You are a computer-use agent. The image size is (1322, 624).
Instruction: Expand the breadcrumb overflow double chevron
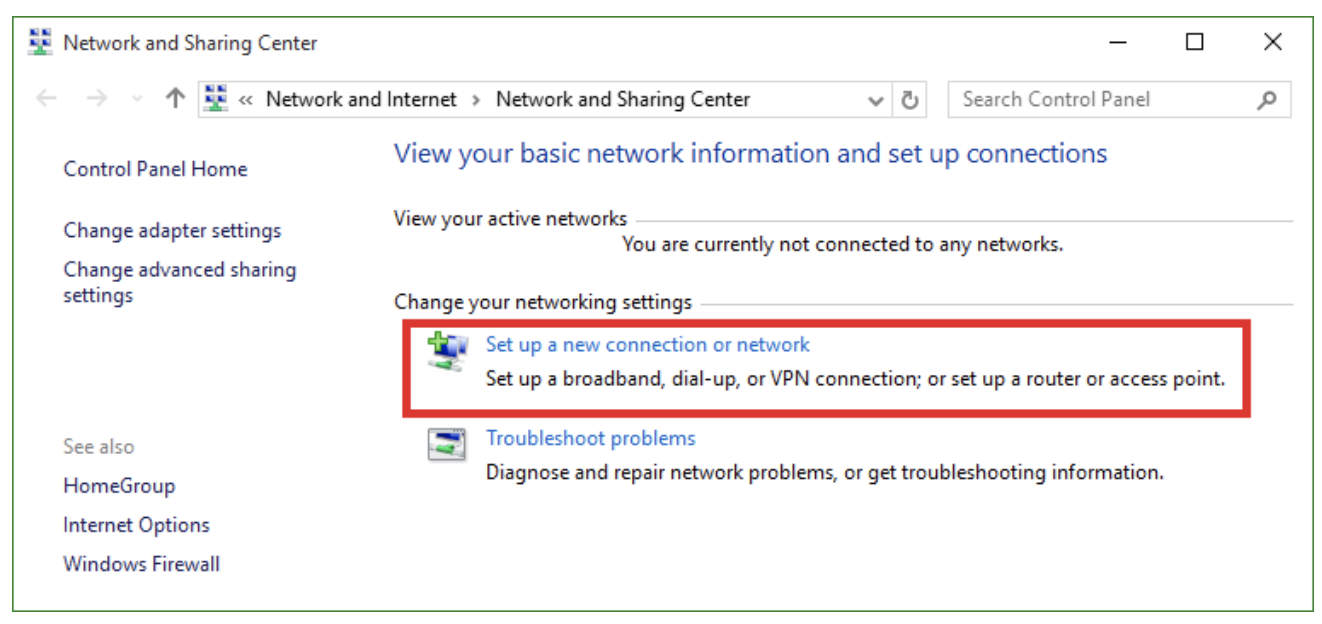pos(246,100)
